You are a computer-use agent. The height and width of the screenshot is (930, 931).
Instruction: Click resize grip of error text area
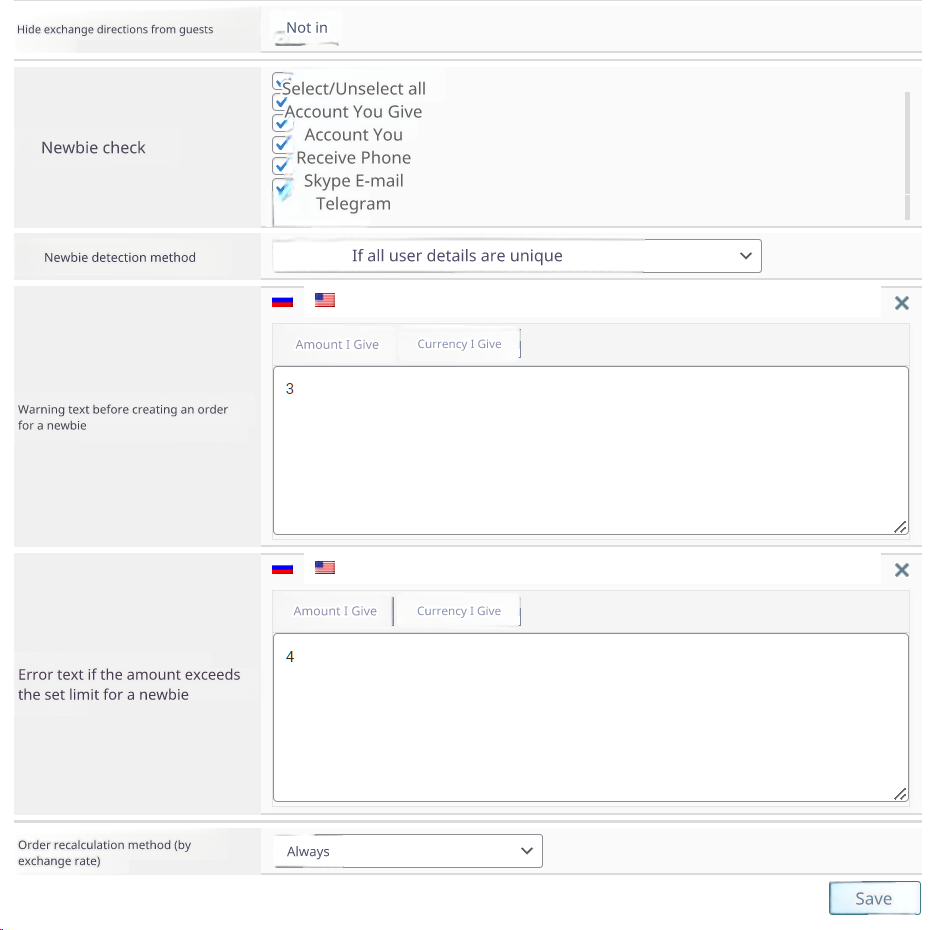point(900,793)
